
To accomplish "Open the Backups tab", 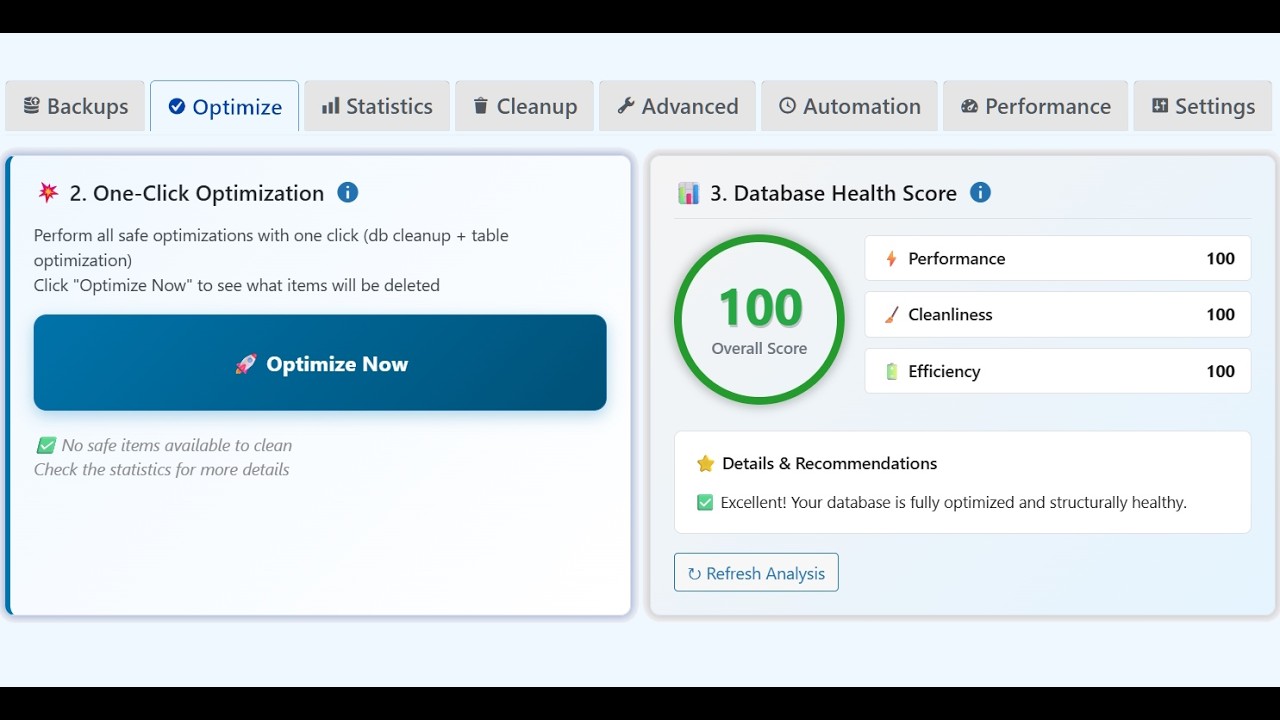I will [x=75, y=106].
